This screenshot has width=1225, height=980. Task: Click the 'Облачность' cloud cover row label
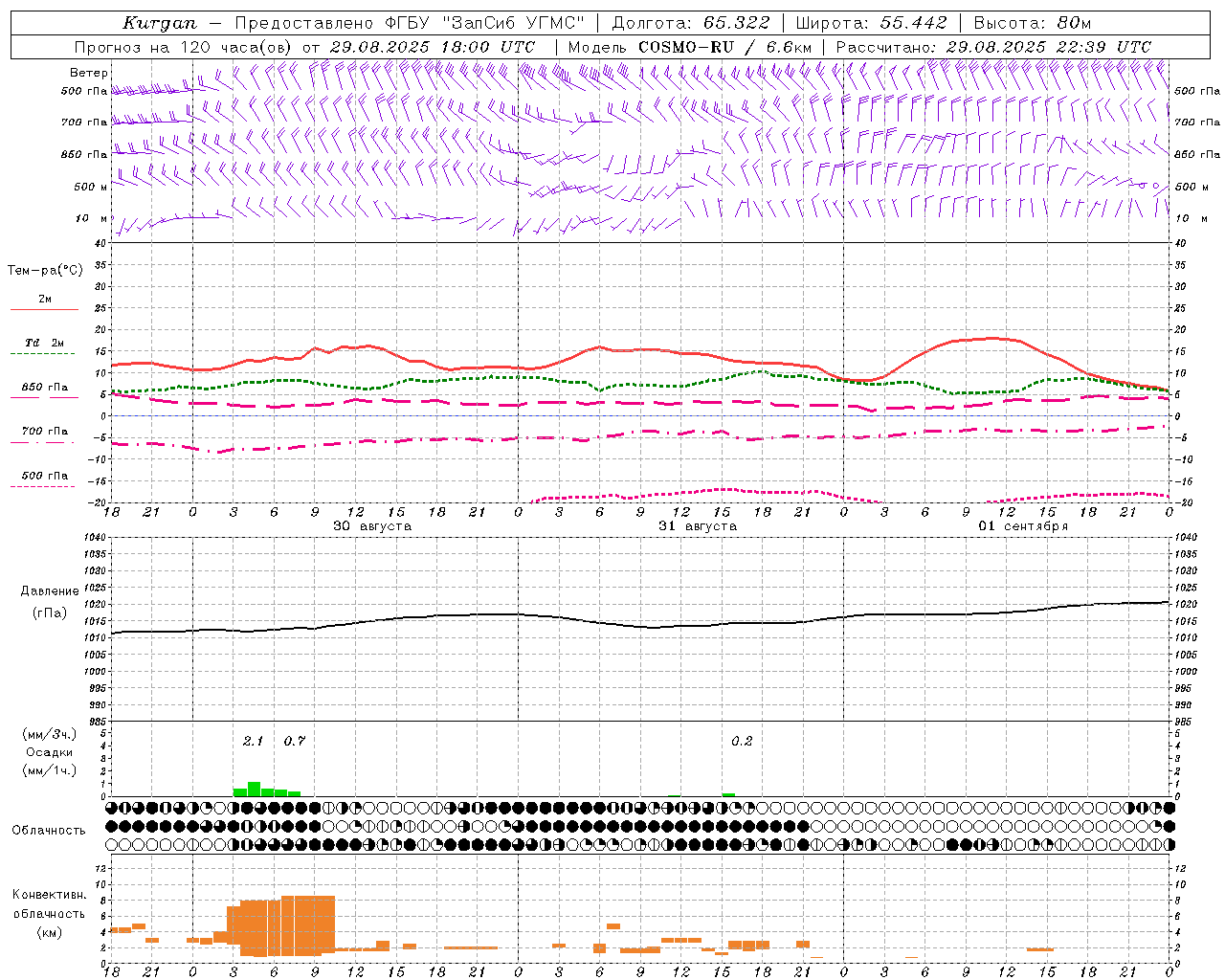tap(49, 831)
